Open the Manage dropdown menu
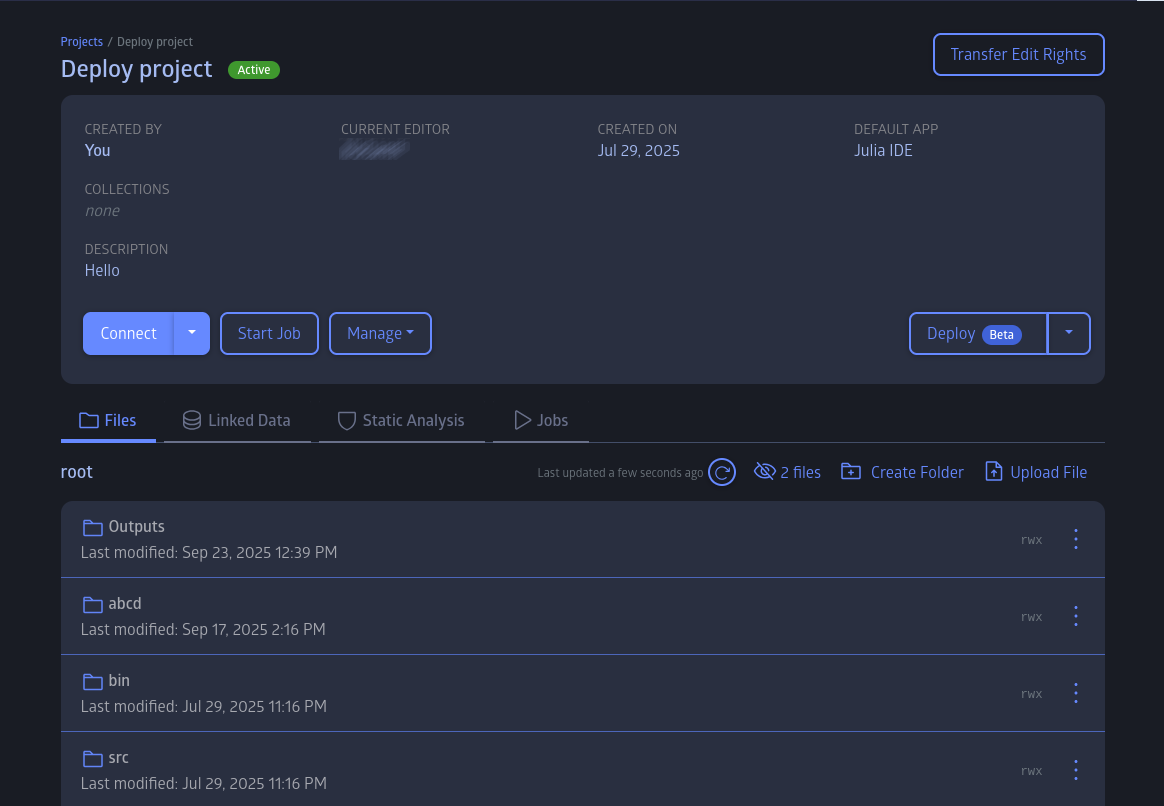The height and width of the screenshot is (806, 1164). 380,333
